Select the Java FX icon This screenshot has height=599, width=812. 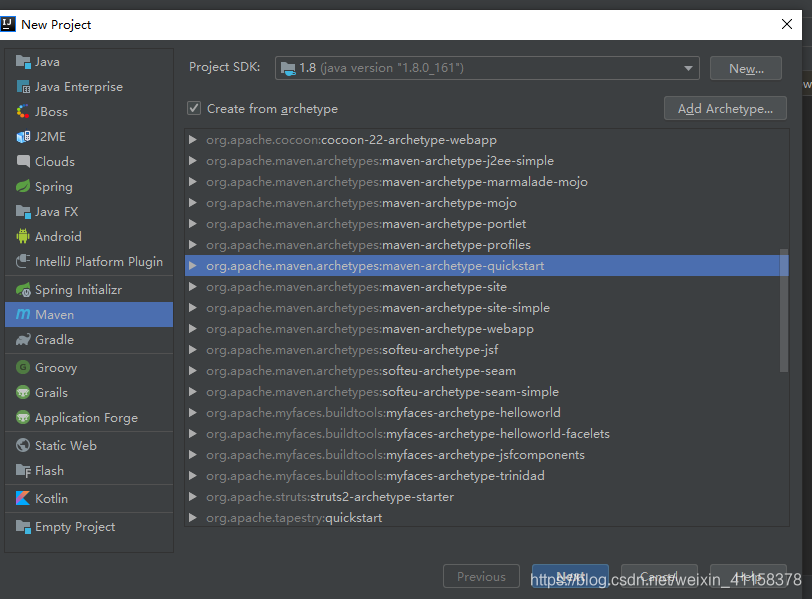click(x=23, y=212)
